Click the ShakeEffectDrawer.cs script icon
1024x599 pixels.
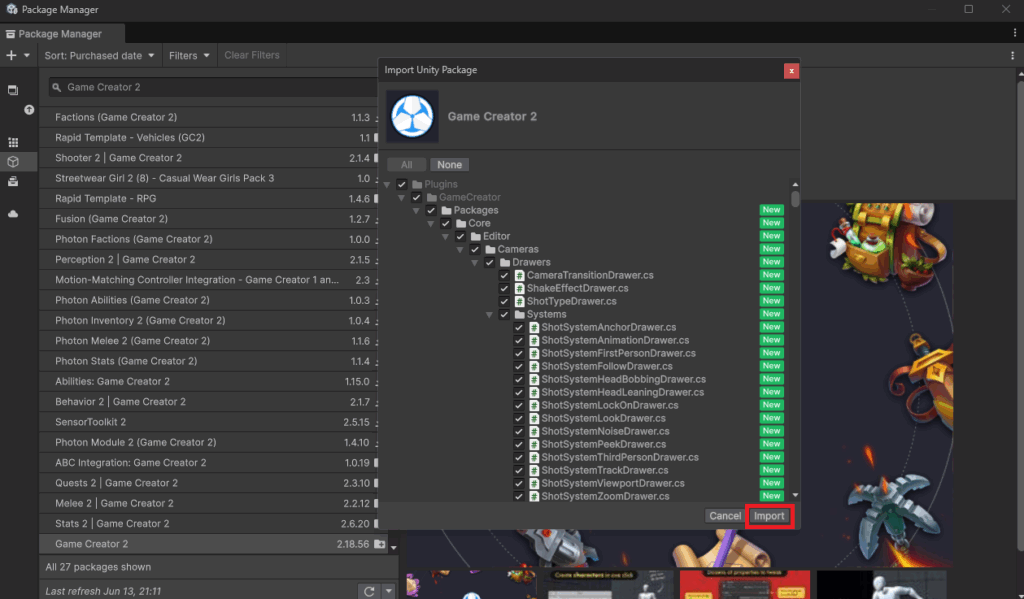click(519, 289)
